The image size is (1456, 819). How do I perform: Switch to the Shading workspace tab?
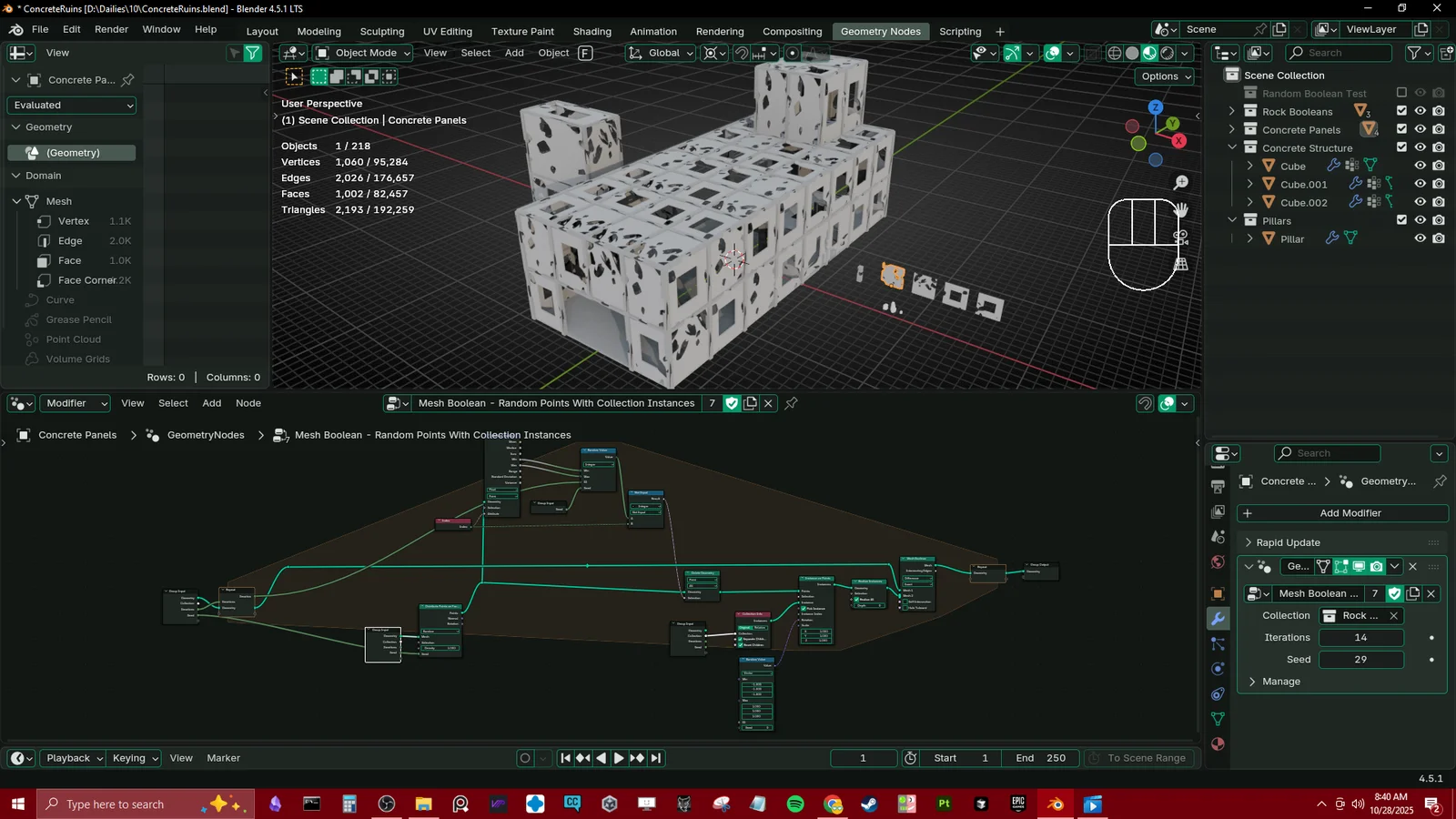point(591,31)
